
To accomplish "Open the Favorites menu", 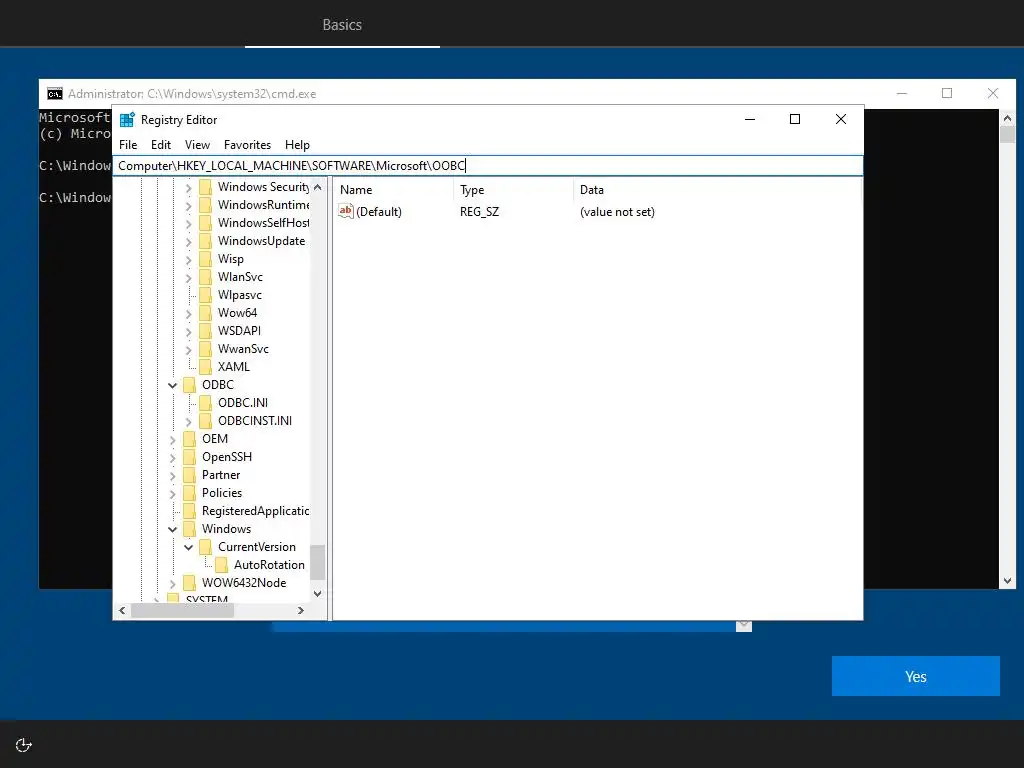I will [x=247, y=145].
